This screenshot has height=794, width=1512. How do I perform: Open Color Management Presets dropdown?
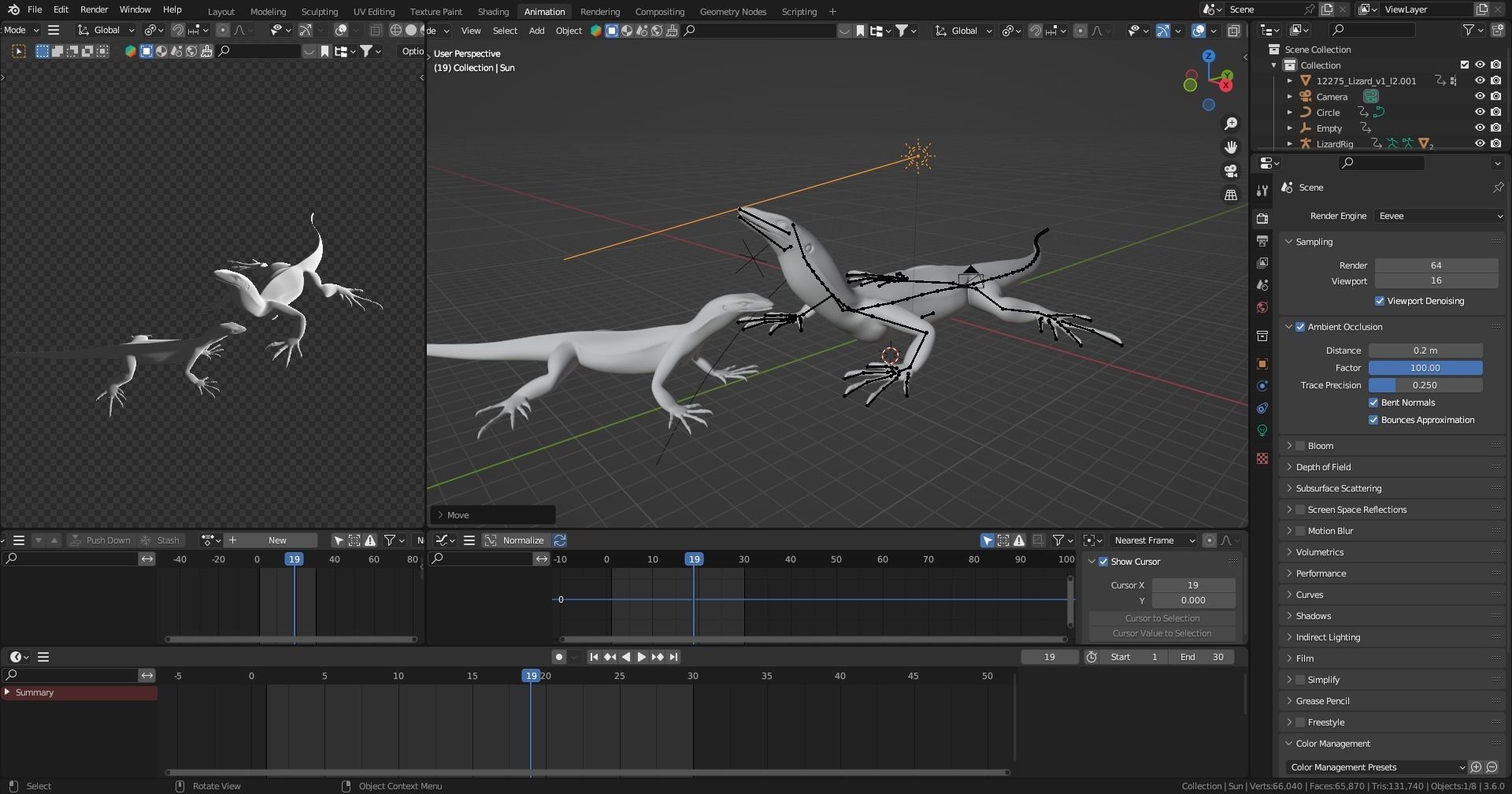pos(1376,767)
